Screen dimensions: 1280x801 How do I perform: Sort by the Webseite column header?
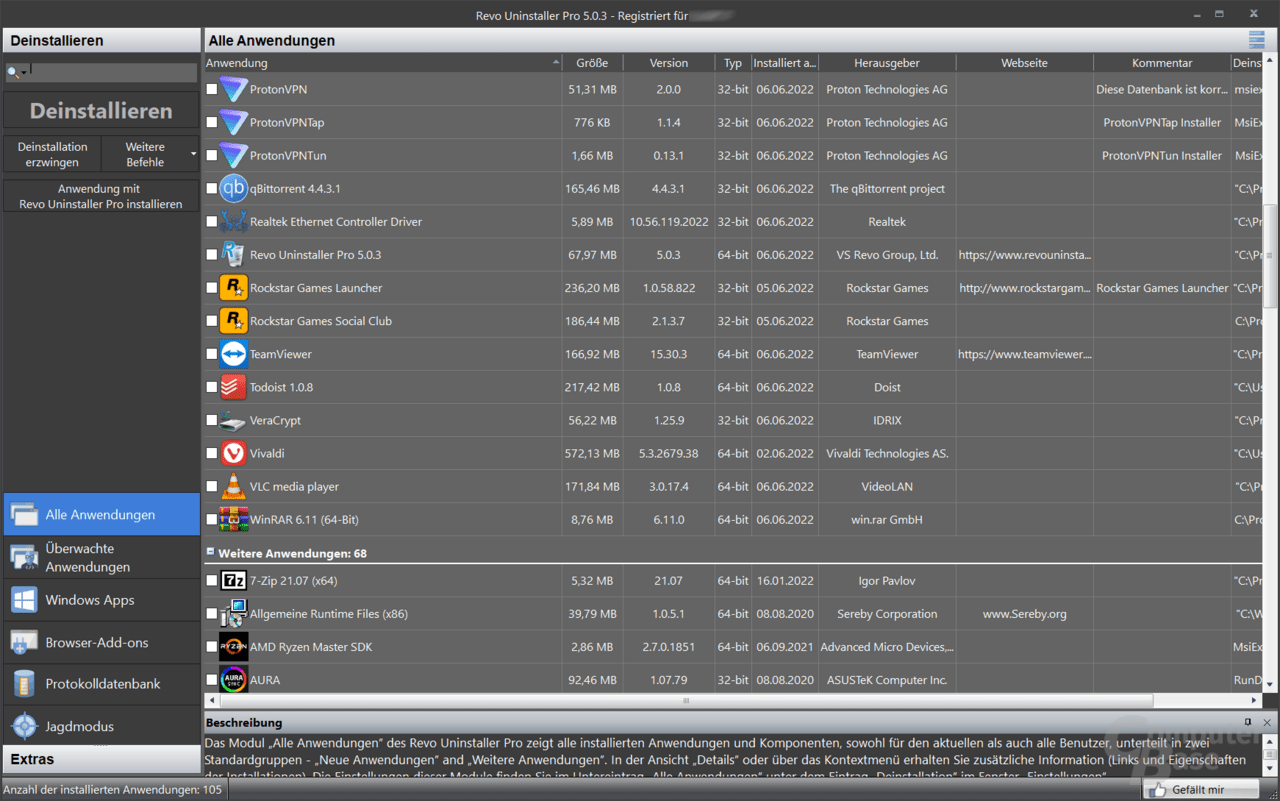click(1024, 63)
